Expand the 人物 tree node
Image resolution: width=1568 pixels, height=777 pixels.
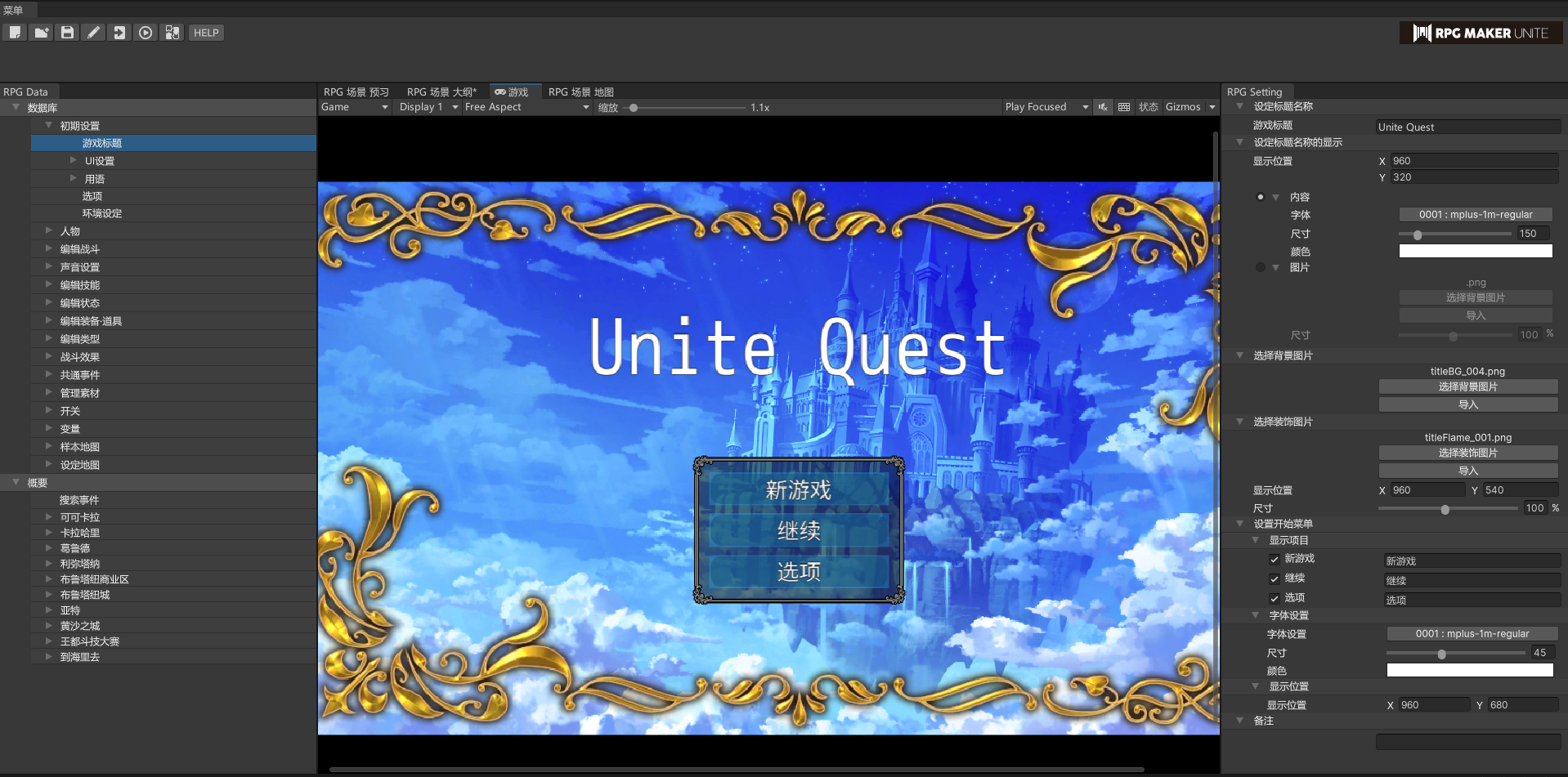click(48, 231)
